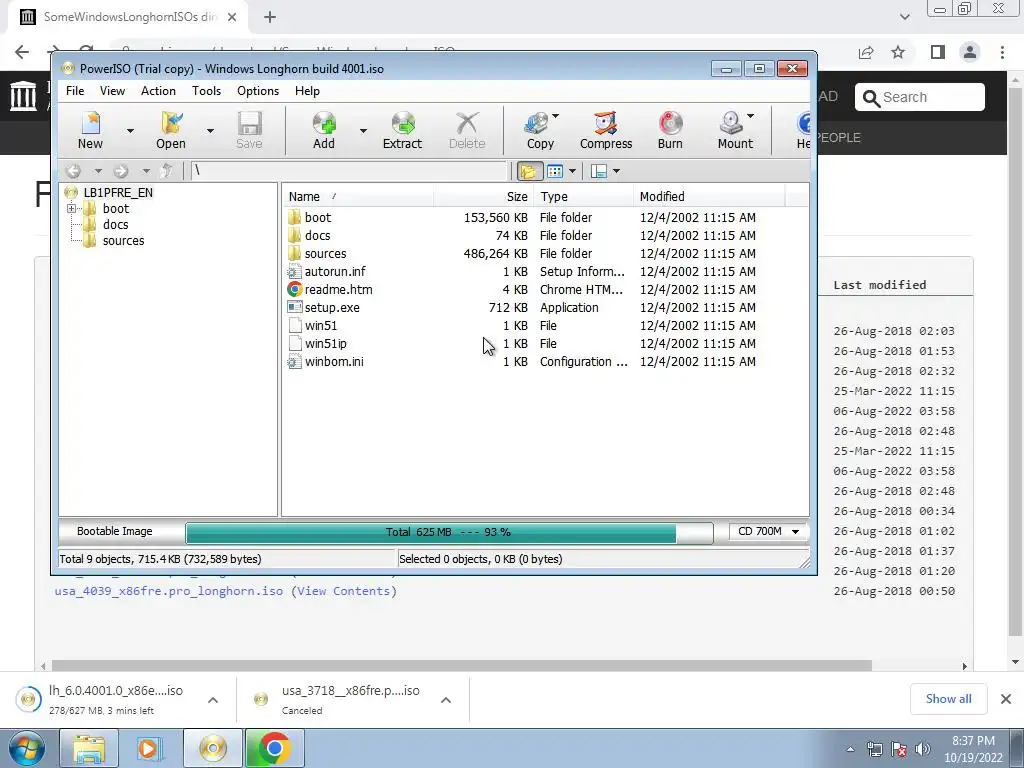1024x768 pixels.
Task: Click the Extract toolbar icon
Action: (402, 131)
